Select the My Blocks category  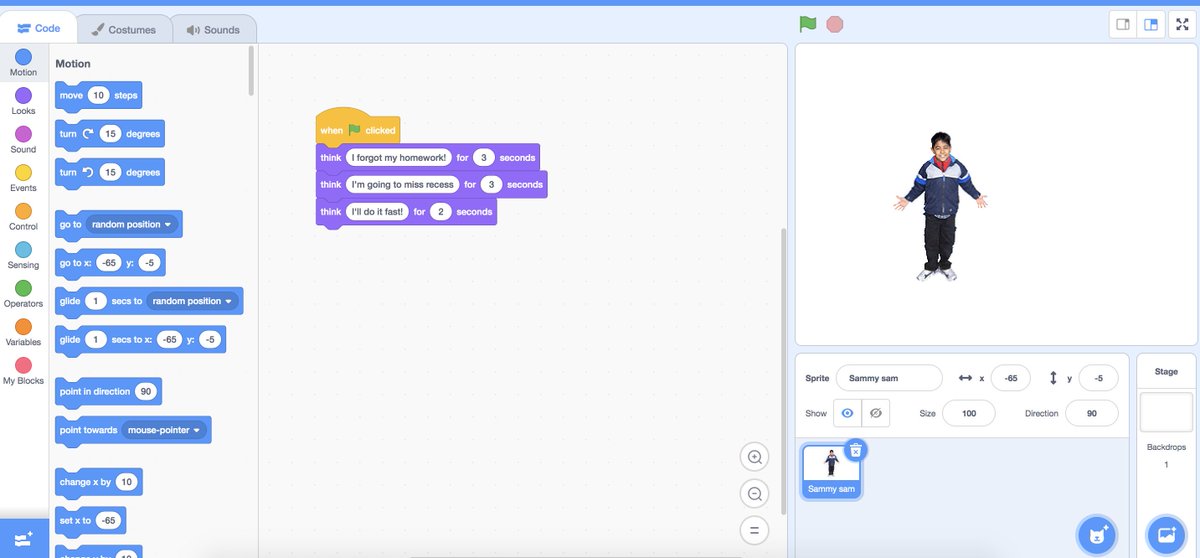click(23, 371)
